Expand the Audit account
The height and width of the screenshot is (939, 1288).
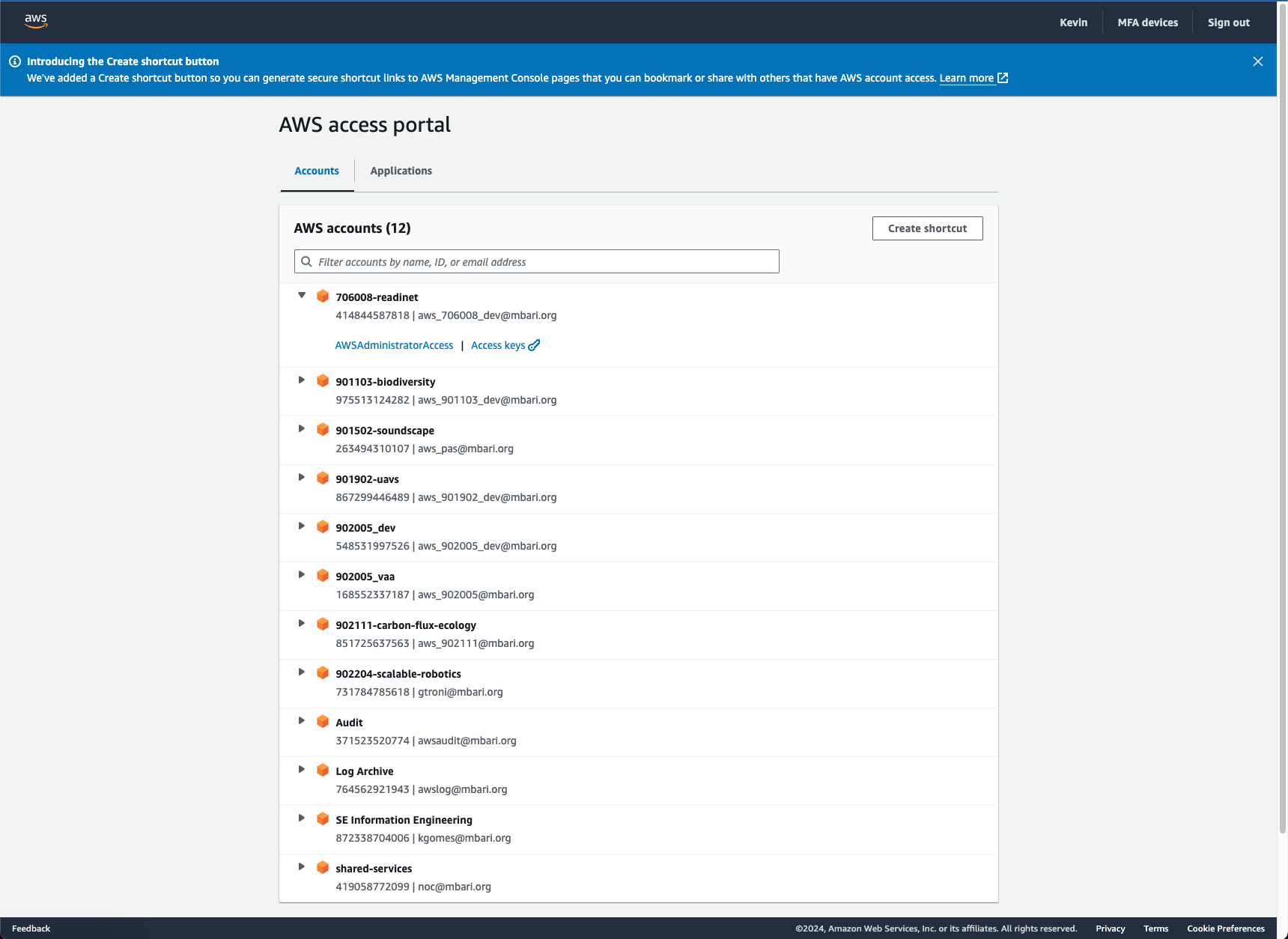[302, 720]
